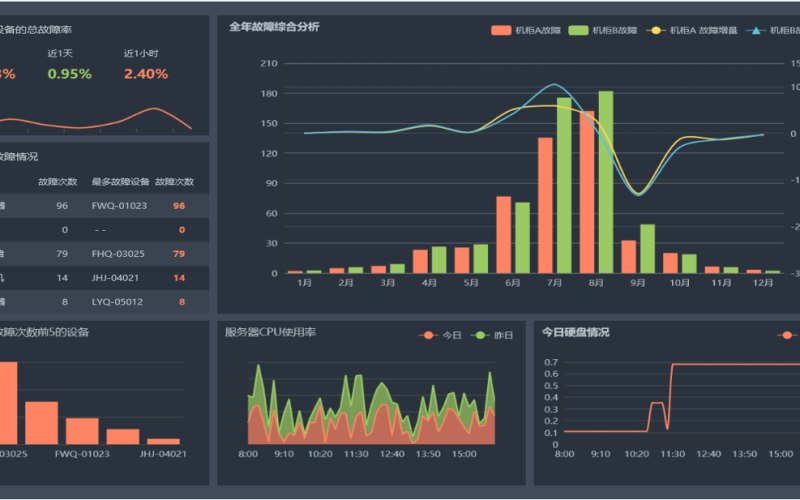The width and height of the screenshot is (800, 500).
Task: Click the orange 5月 bar in yearly chart
Action: [462, 260]
